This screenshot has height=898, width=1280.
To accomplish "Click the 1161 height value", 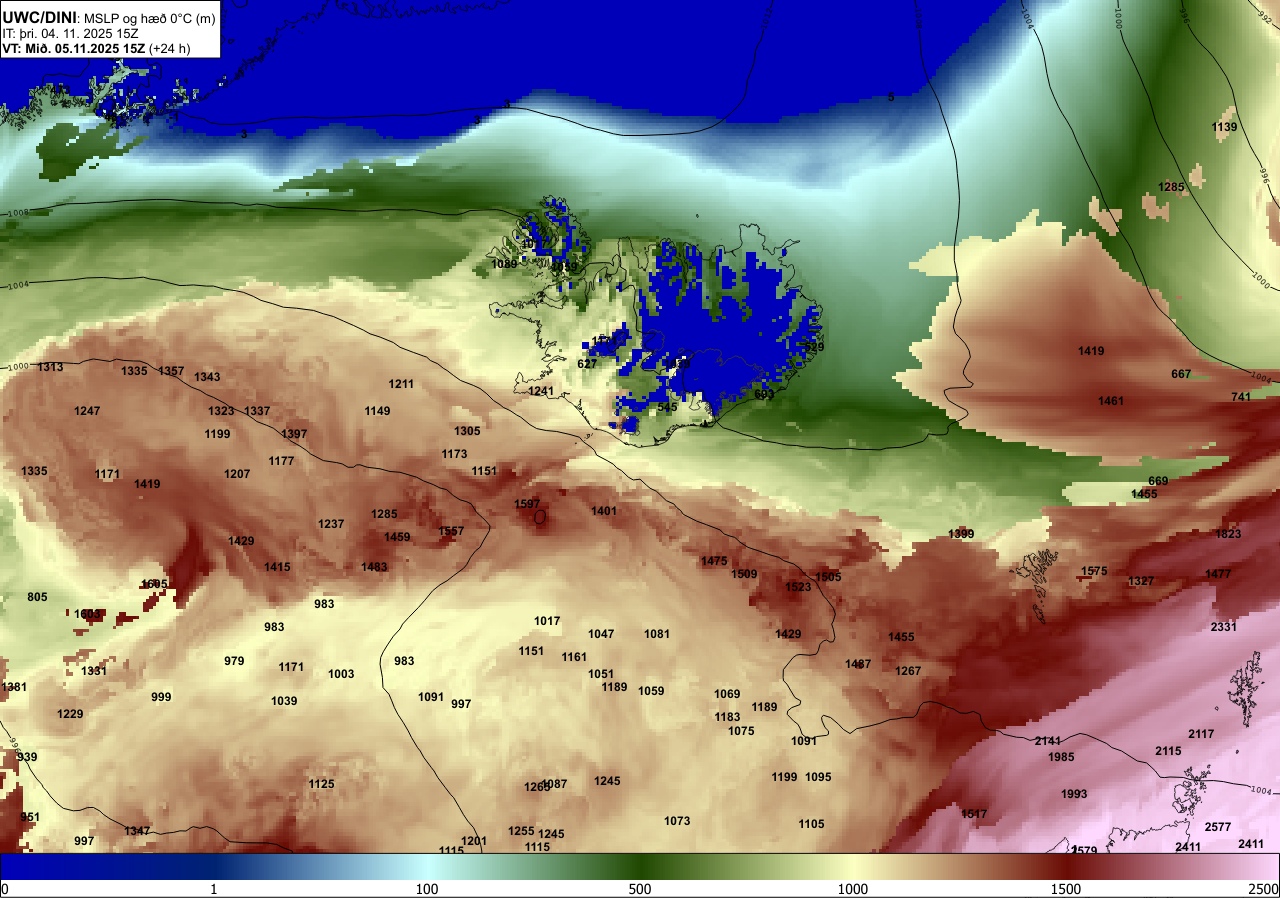I will [x=574, y=657].
